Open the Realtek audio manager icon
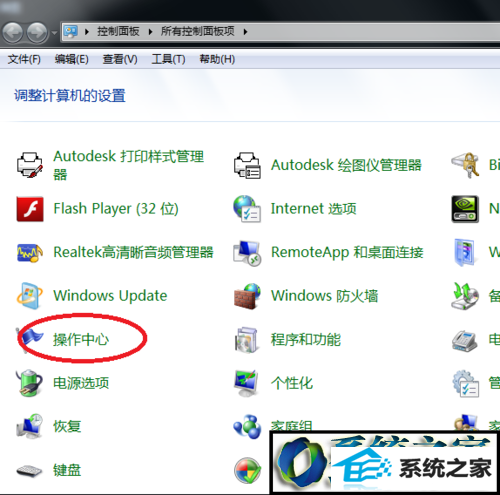 [30, 252]
